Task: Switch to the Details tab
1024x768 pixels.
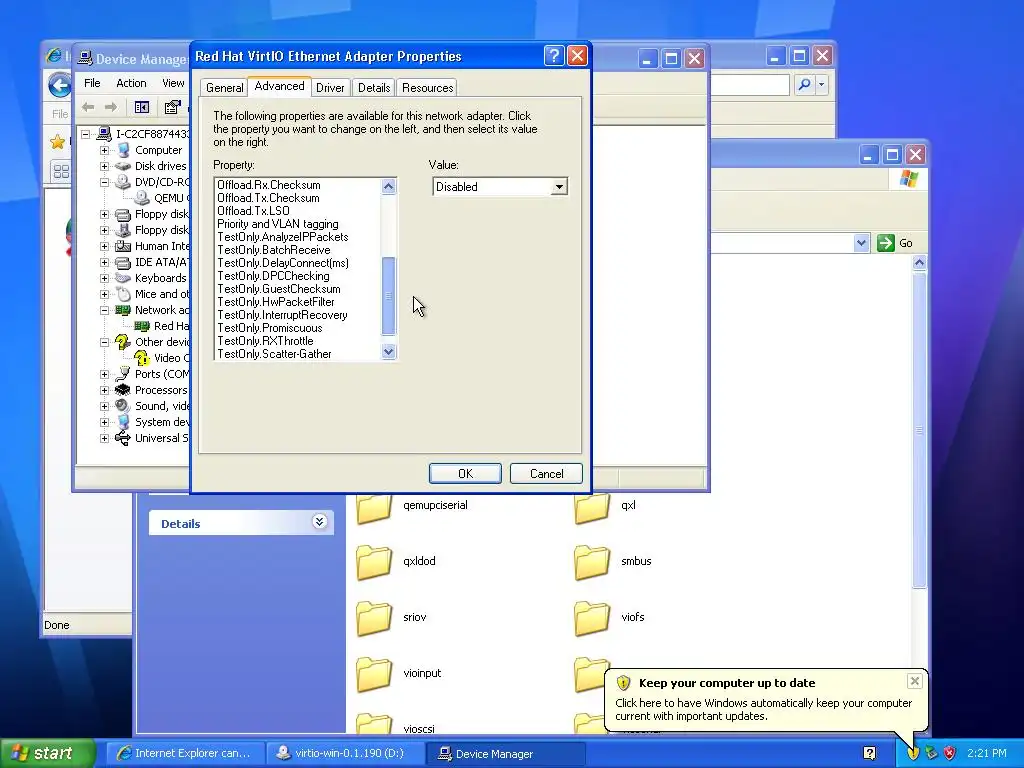Action: [x=374, y=88]
